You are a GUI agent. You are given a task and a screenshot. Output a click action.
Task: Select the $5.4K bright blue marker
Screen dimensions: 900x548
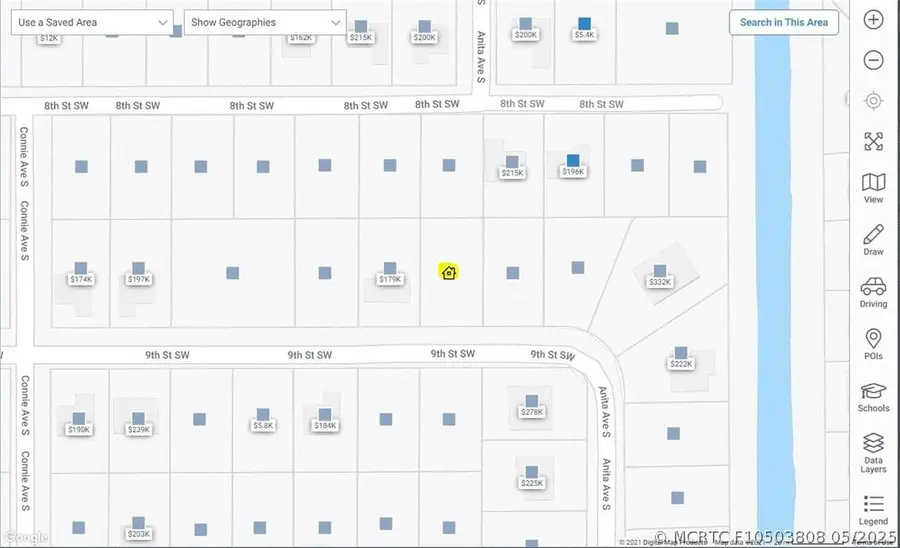(x=584, y=29)
